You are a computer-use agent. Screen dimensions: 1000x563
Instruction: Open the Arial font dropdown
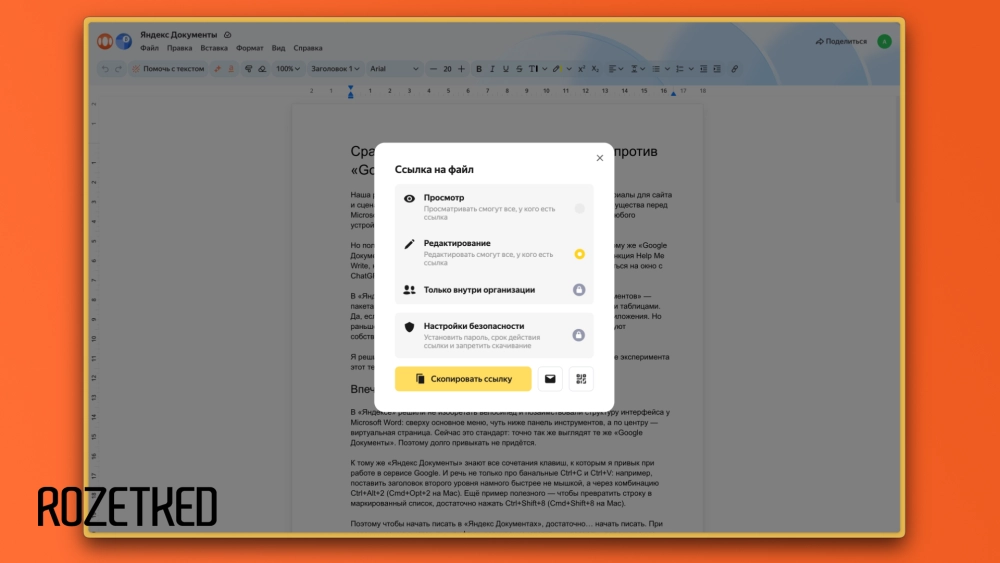[394, 69]
